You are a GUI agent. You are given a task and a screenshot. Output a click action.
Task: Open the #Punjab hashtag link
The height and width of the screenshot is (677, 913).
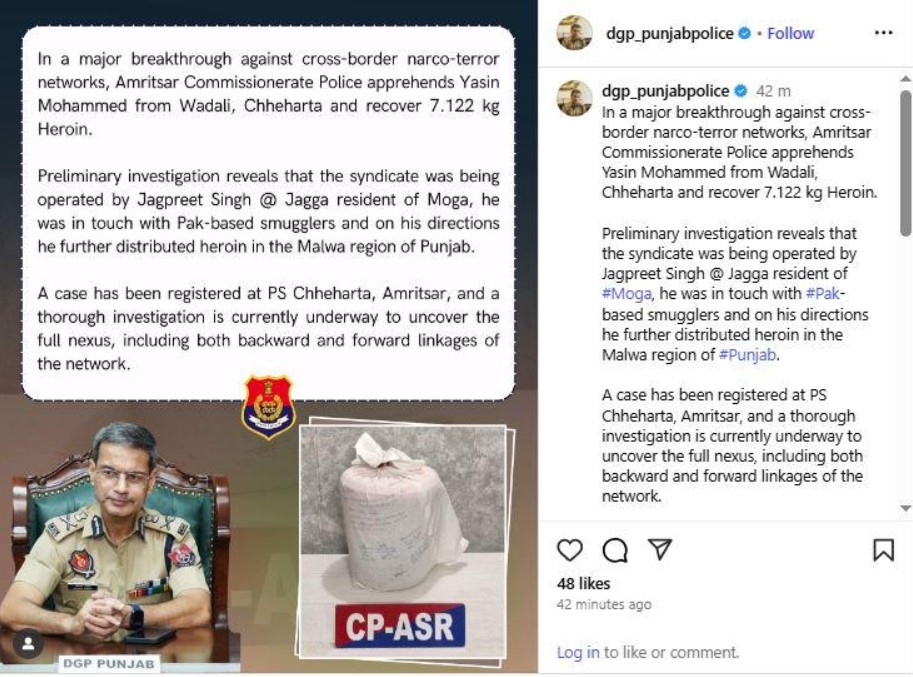pos(747,355)
